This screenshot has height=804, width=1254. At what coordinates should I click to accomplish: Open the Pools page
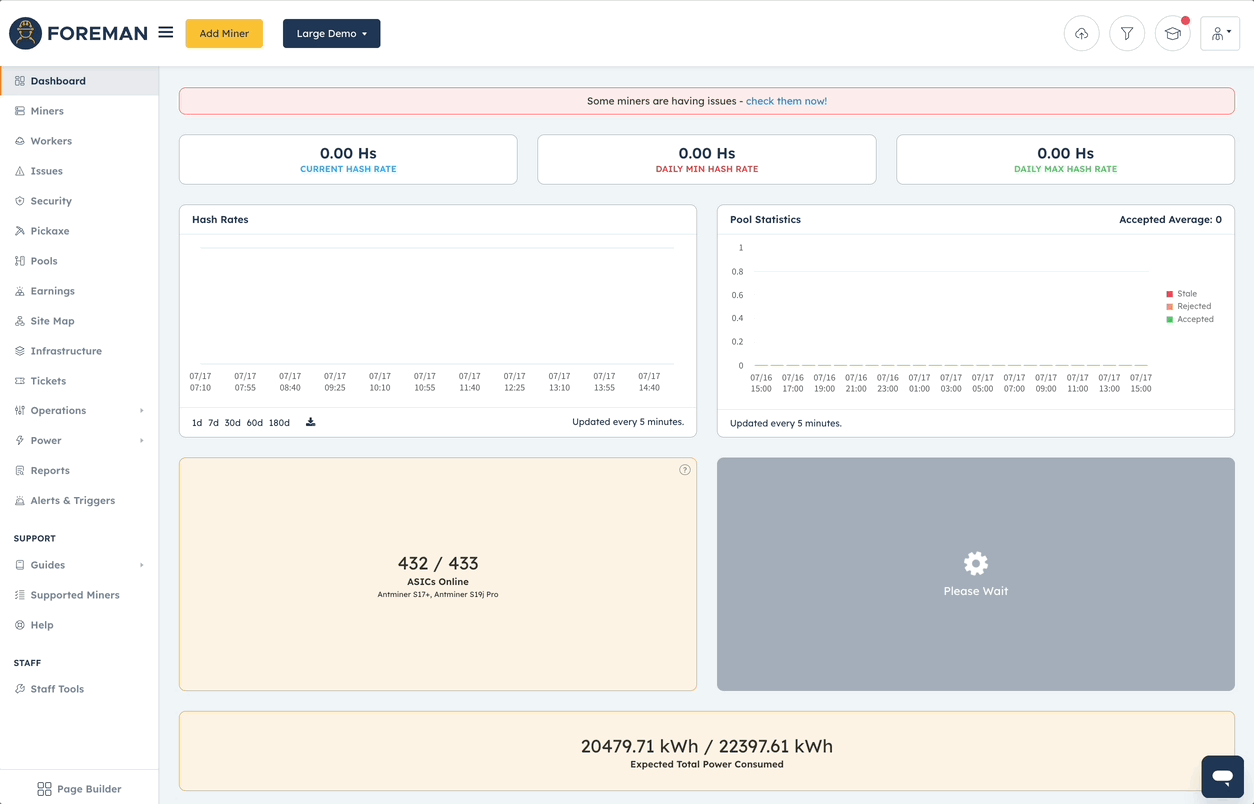(44, 261)
